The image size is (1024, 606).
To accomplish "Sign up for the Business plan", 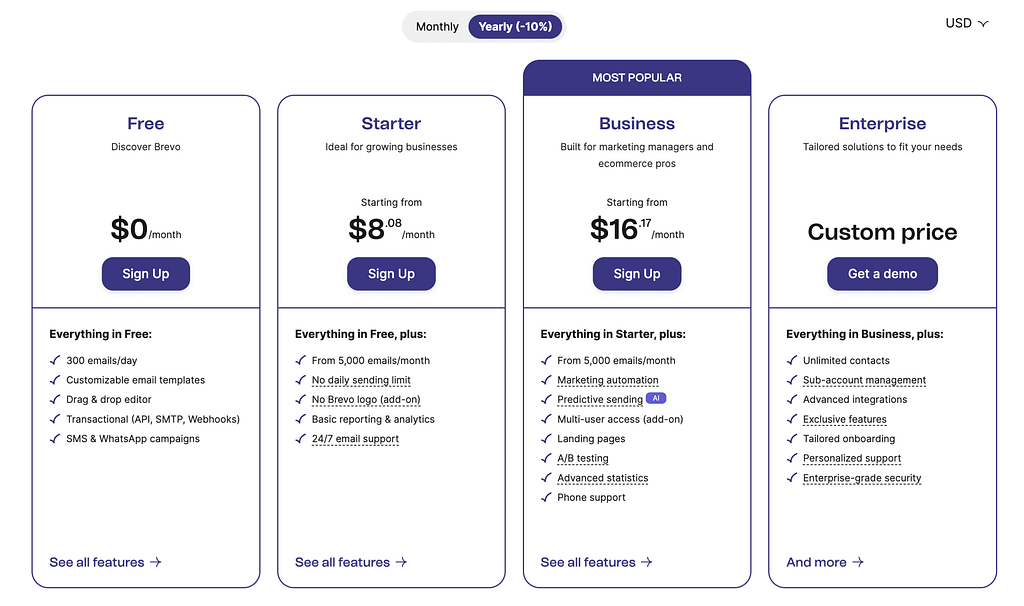I will coord(637,274).
